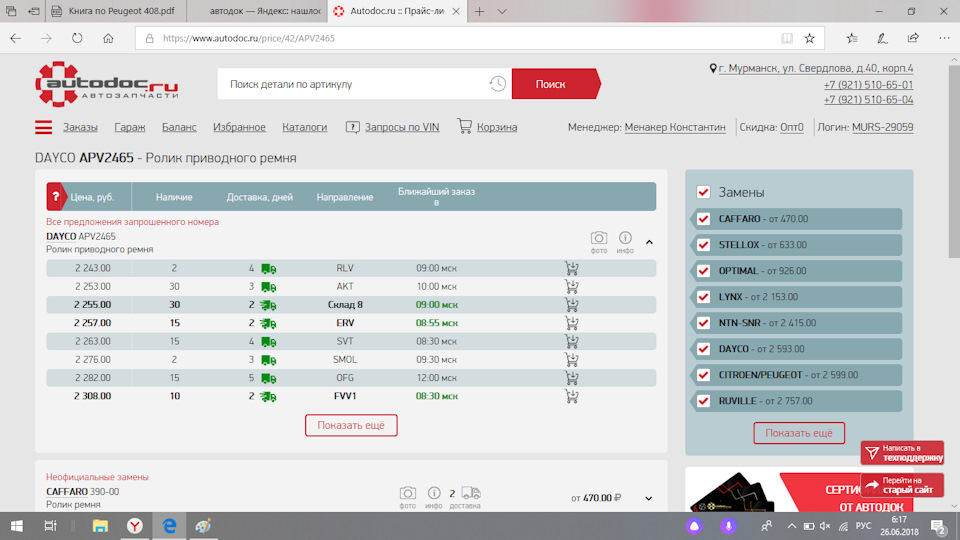Open the Гараж menu item
The image size is (960, 540).
pos(130,127)
